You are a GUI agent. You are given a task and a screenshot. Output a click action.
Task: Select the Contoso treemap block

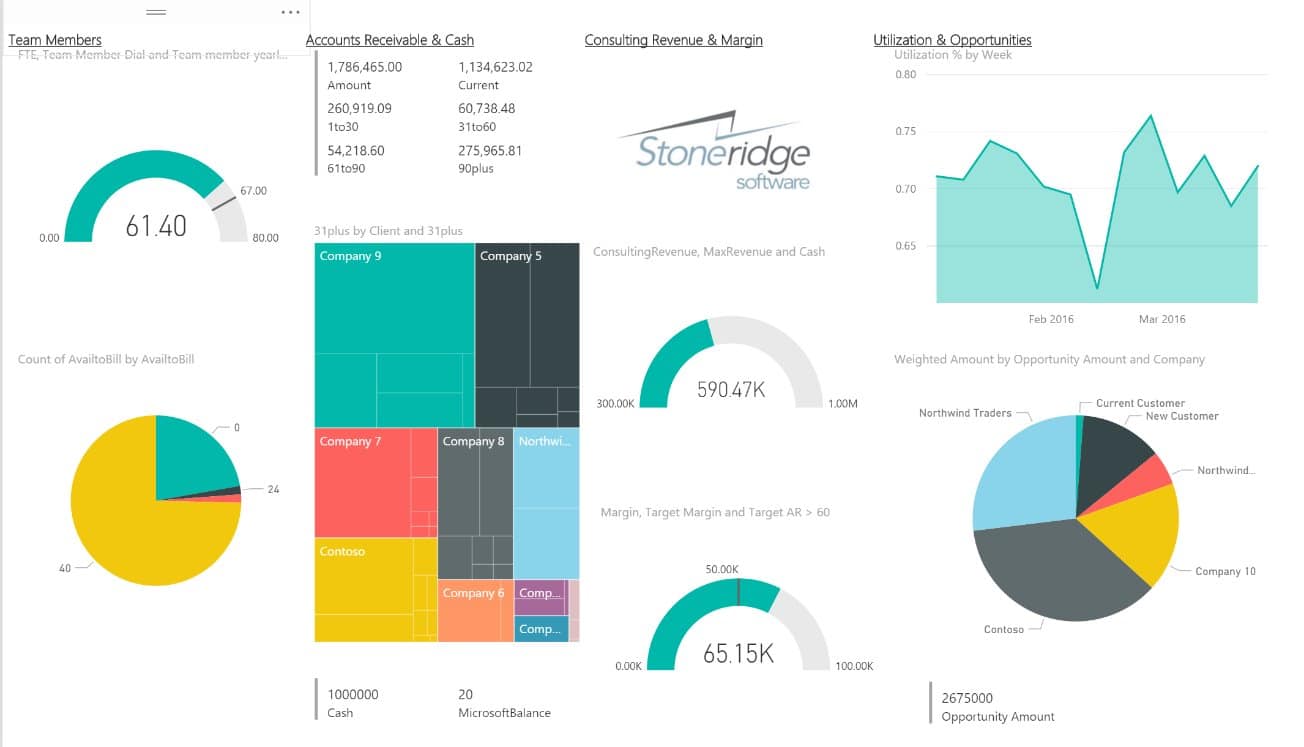point(376,590)
